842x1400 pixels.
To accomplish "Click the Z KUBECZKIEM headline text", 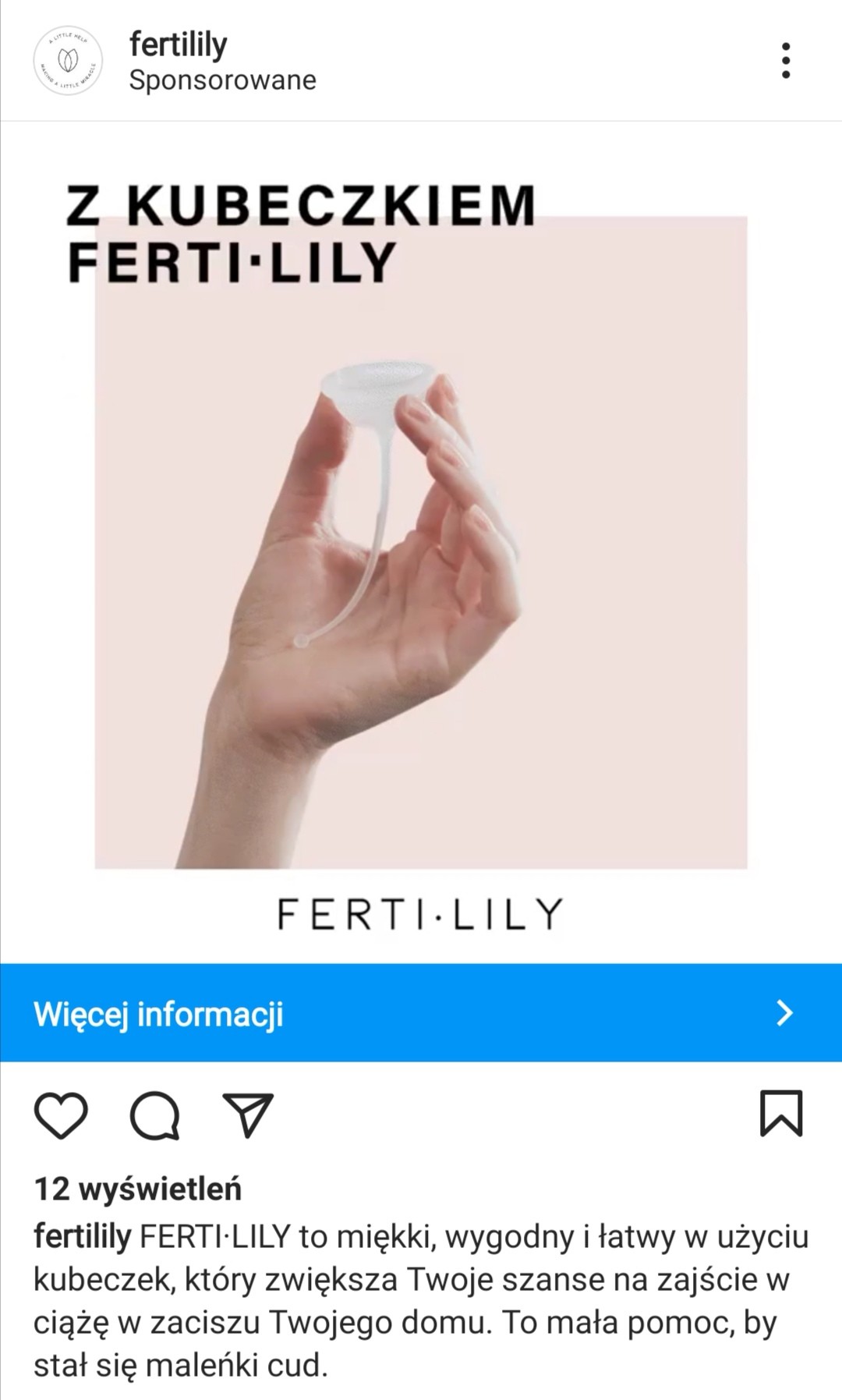I will (301, 206).
